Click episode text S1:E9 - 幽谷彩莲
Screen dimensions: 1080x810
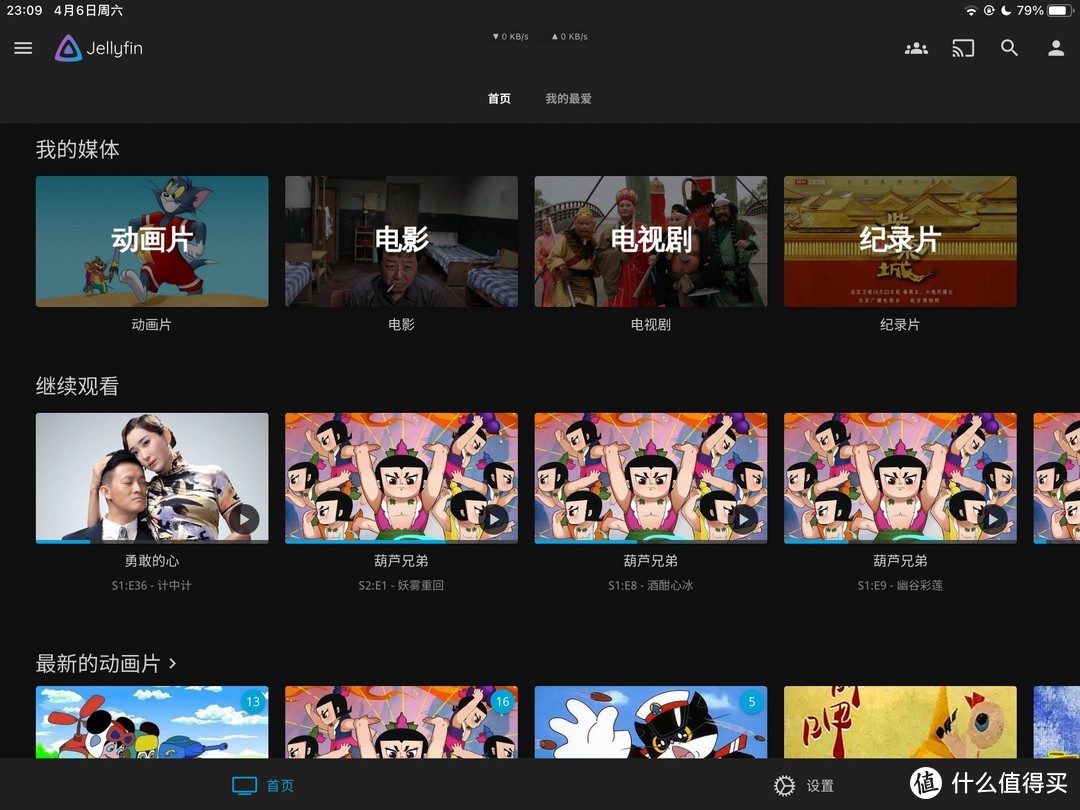pos(900,585)
